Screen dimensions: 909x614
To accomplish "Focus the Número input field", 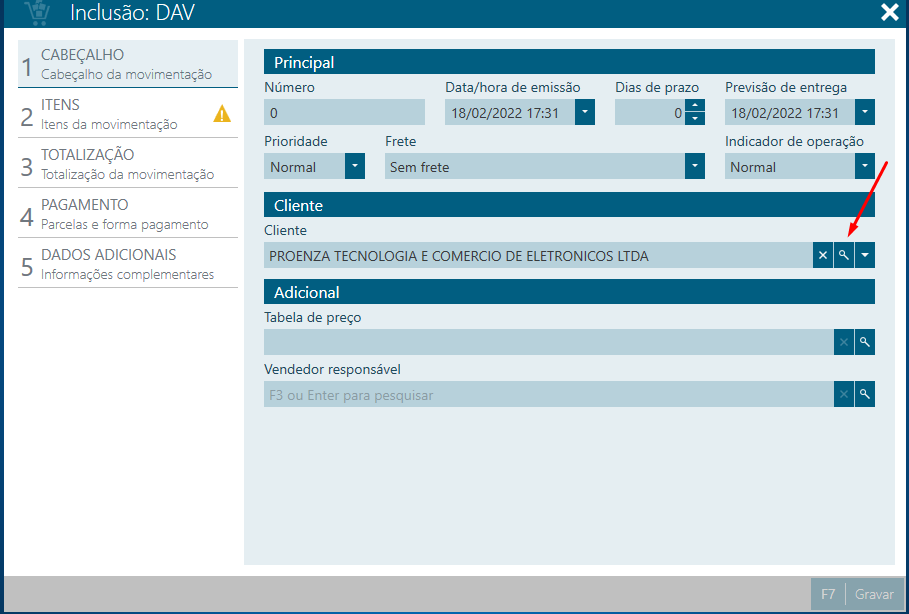I will pyautogui.click(x=344, y=112).
